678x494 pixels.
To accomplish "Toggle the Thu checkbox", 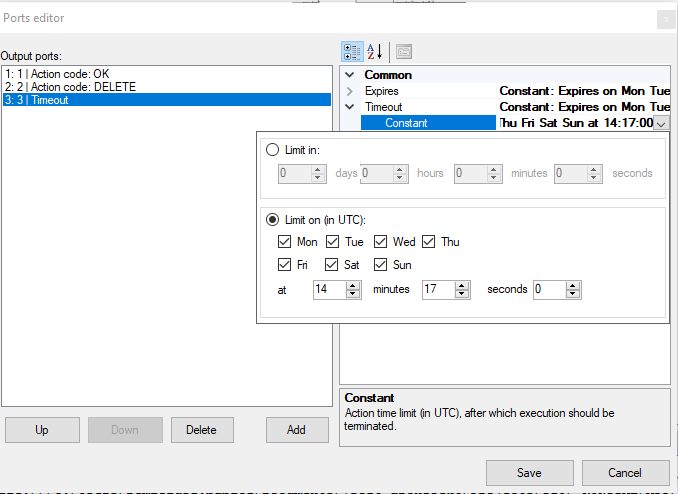I will (428, 241).
